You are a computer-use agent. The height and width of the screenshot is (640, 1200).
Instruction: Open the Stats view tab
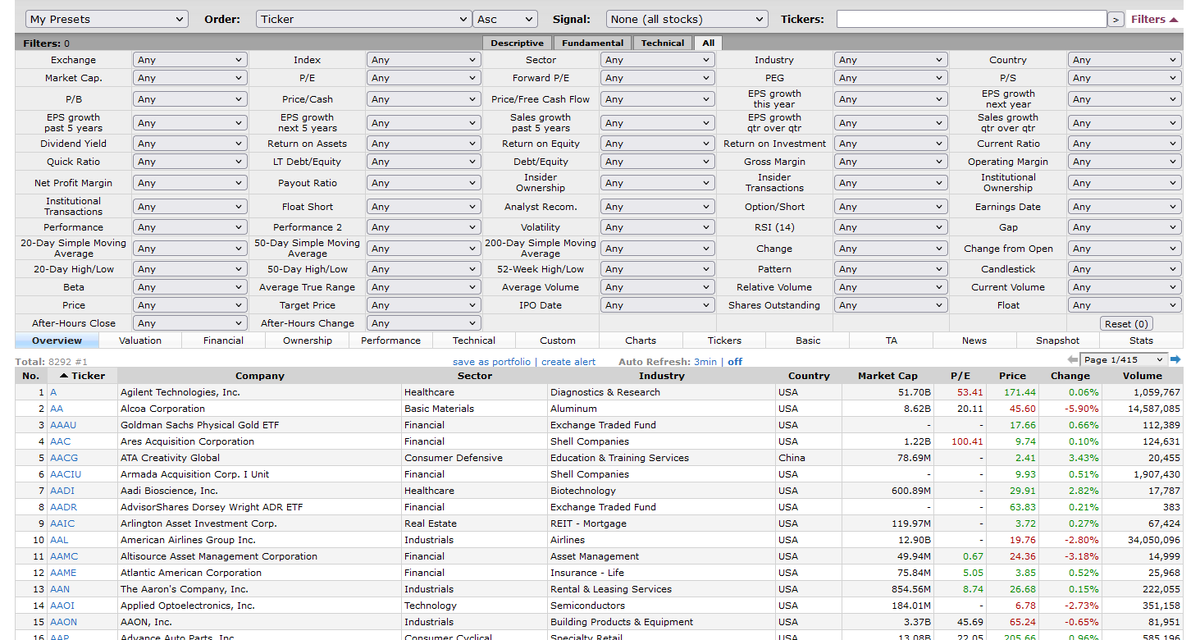1141,341
